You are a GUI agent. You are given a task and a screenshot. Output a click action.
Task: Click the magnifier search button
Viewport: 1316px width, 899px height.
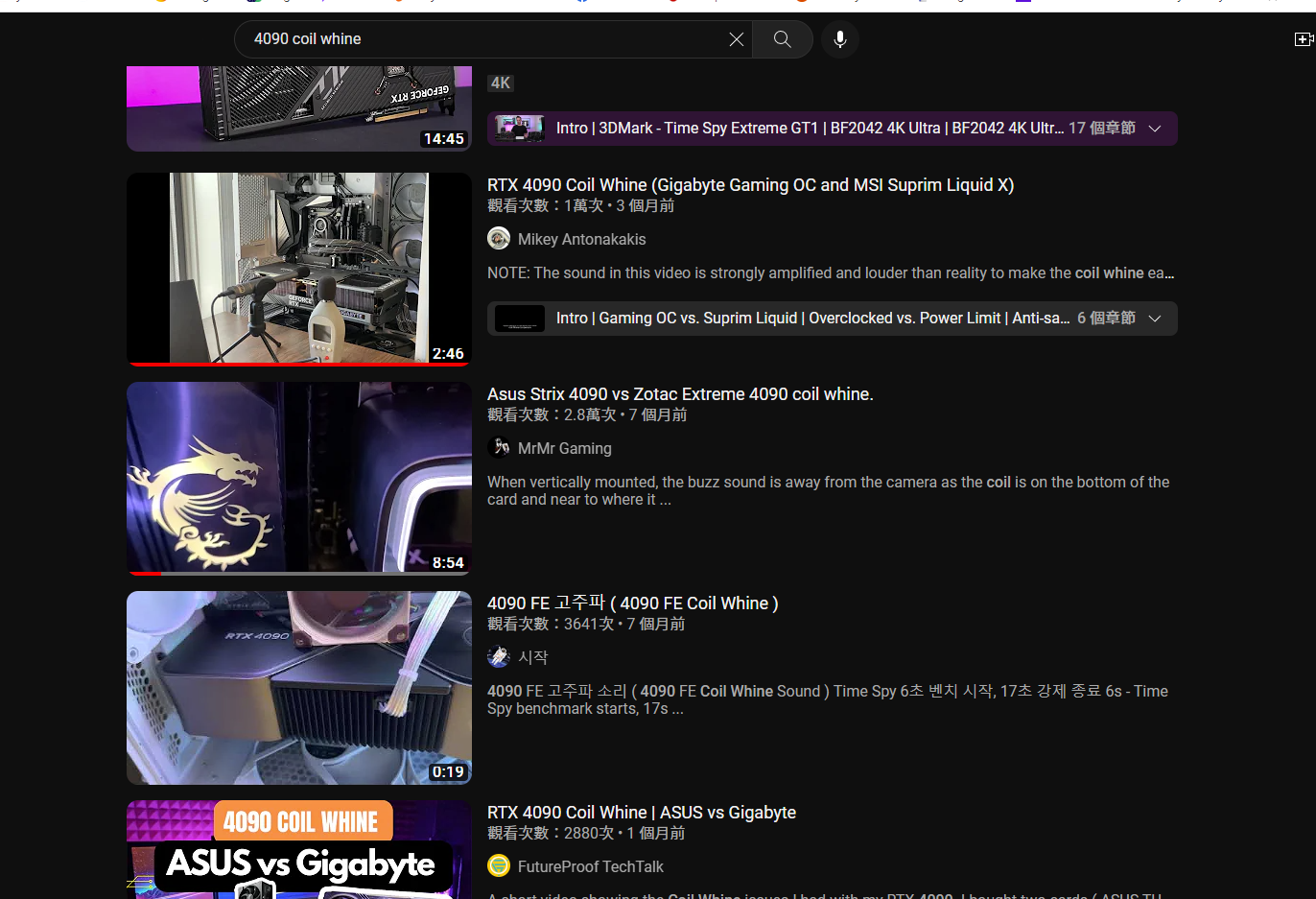pos(783,39)
